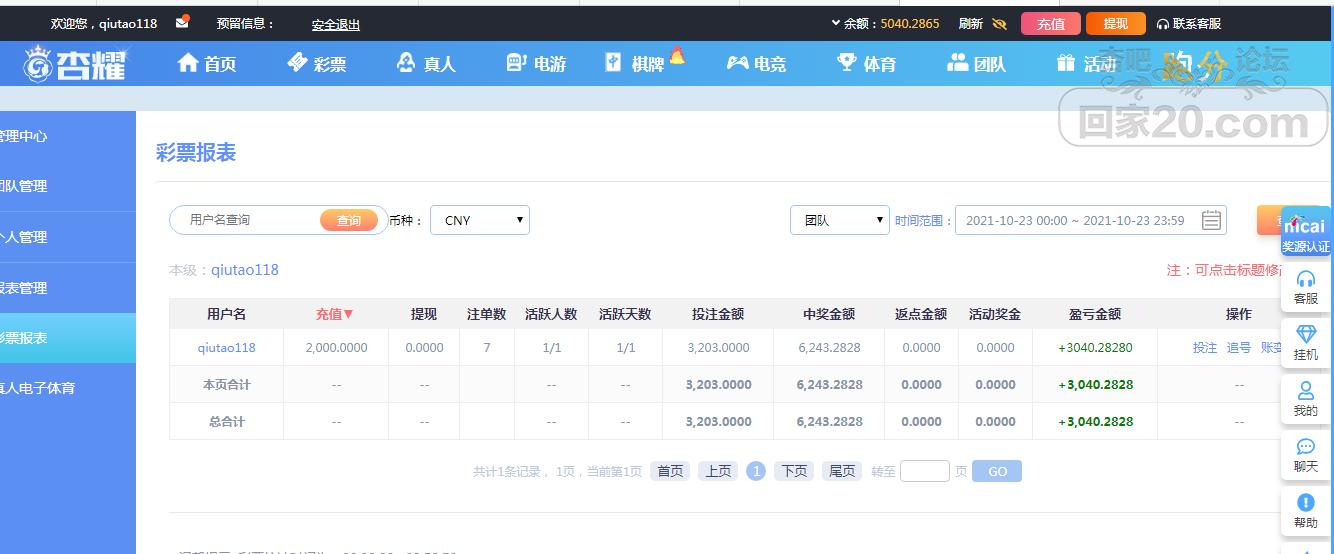Open 挂机 diamond floating icon
1334x554 pixels.
click(1306, 342)
